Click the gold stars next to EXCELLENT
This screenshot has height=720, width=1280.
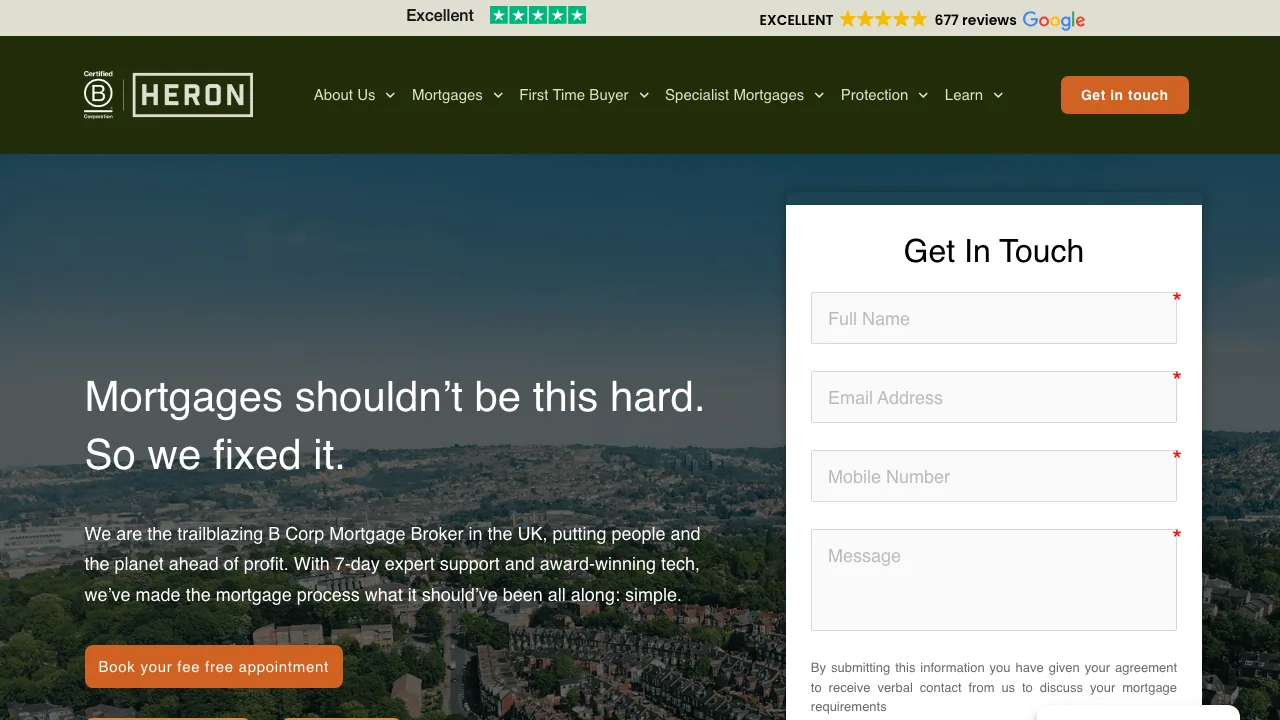884,19
